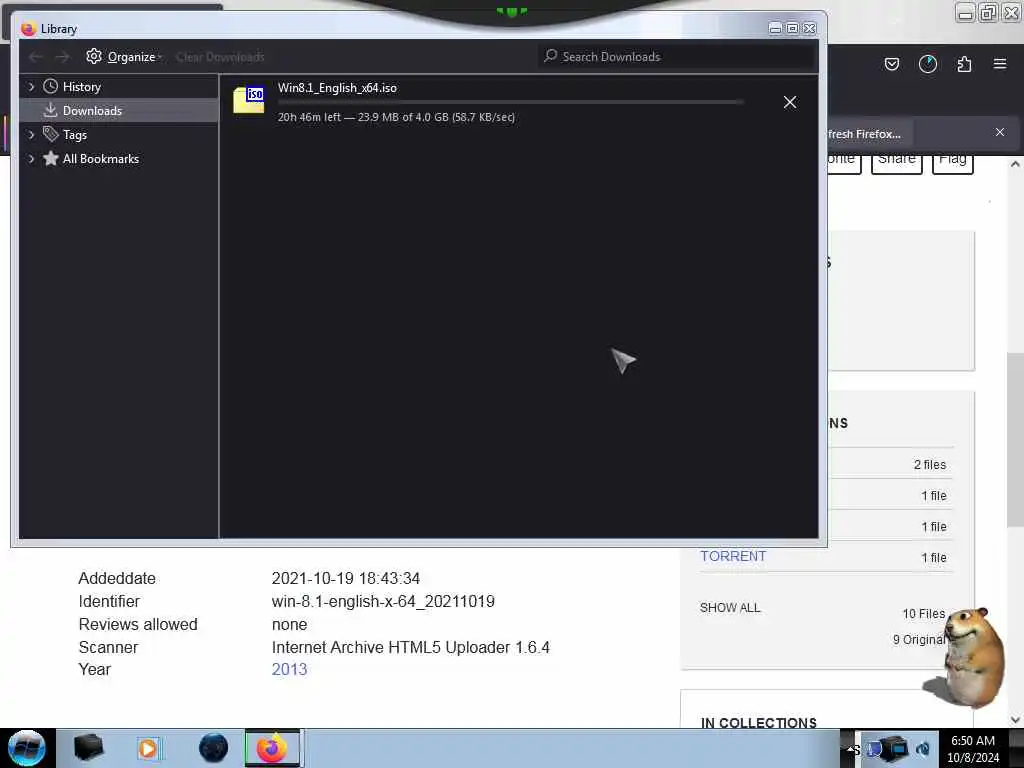
Task: Open the Firefox hamburger application menu
Action: (x=1000, y=64)
